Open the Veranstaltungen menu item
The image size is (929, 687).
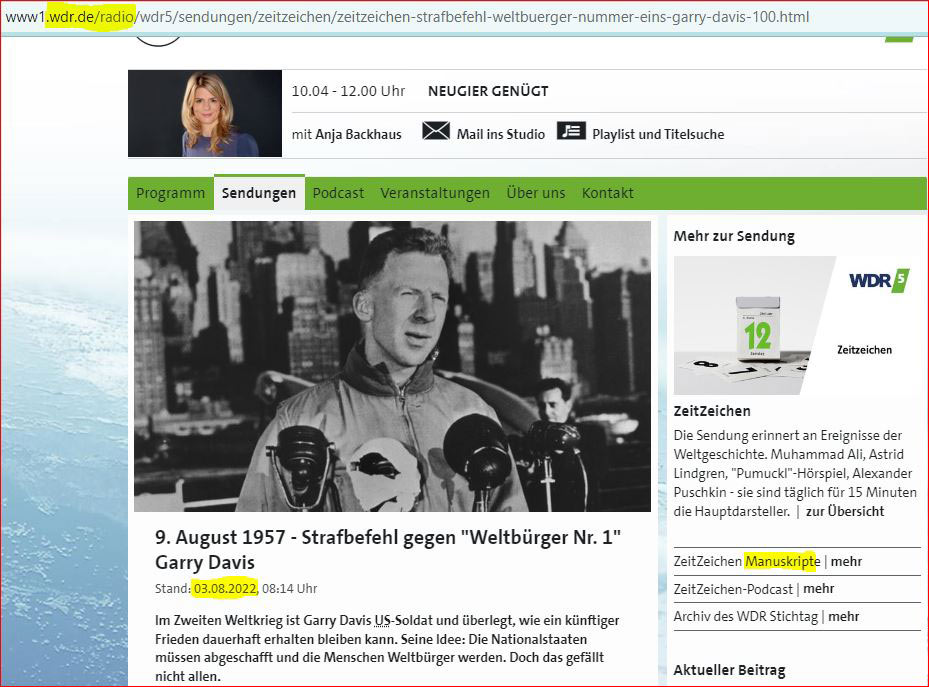pyautogui.click(x=435, y=193)
